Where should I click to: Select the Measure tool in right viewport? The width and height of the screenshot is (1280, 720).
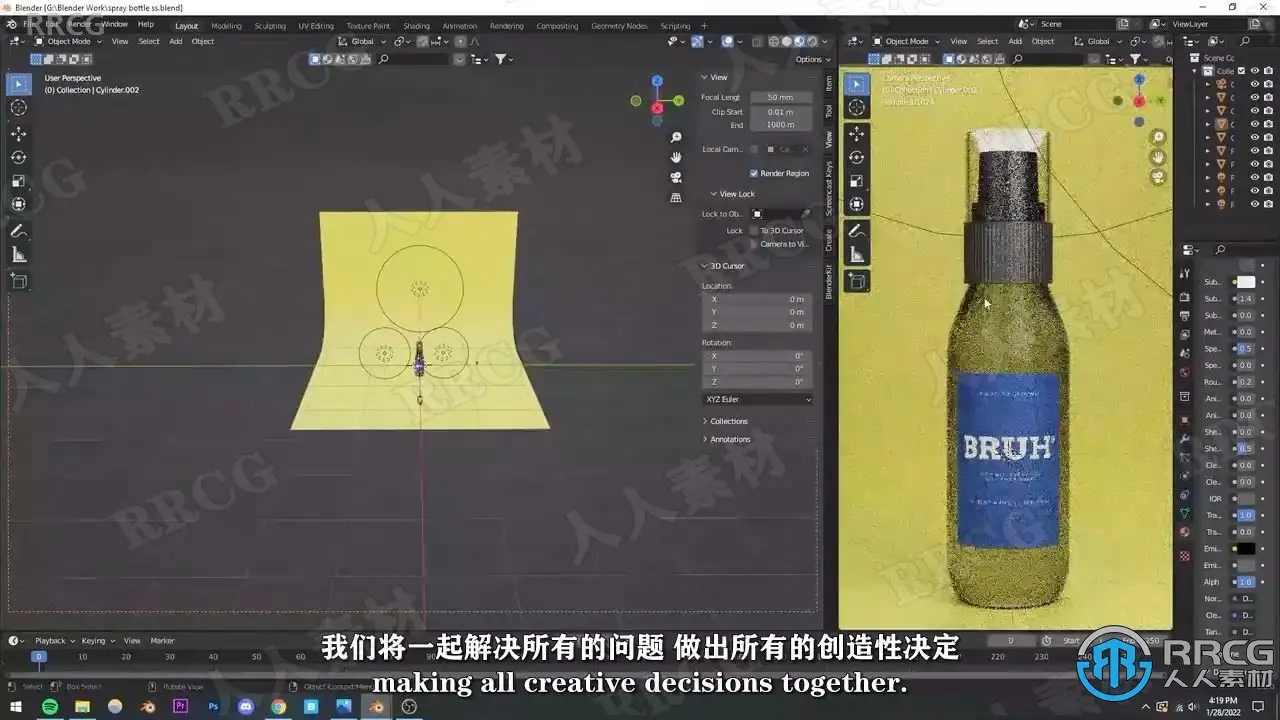point(857,255)
